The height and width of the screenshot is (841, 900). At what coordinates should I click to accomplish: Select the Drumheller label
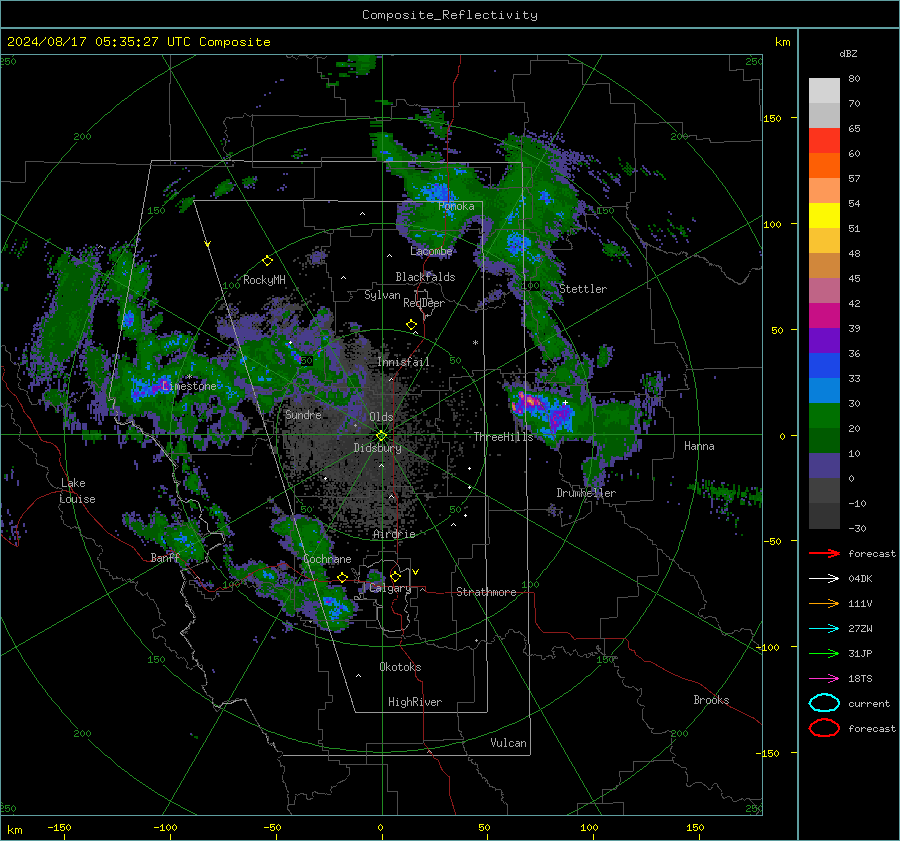point(586,493)
